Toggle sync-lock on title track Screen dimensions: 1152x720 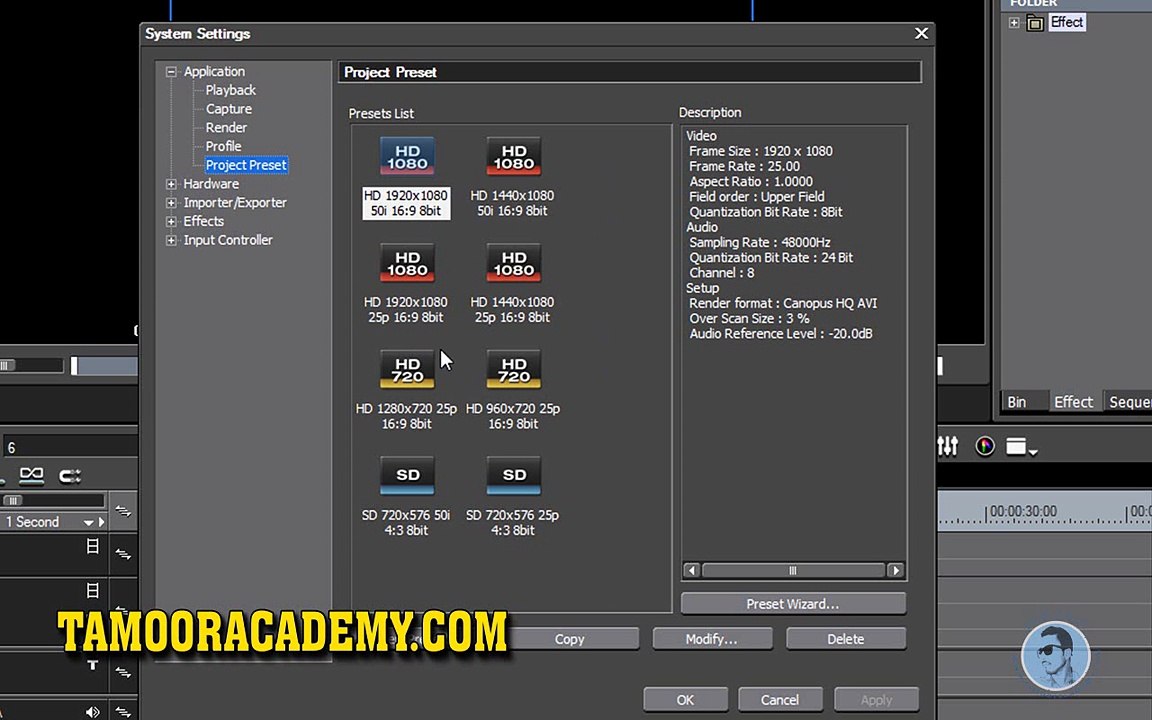[x=123, y=672]
